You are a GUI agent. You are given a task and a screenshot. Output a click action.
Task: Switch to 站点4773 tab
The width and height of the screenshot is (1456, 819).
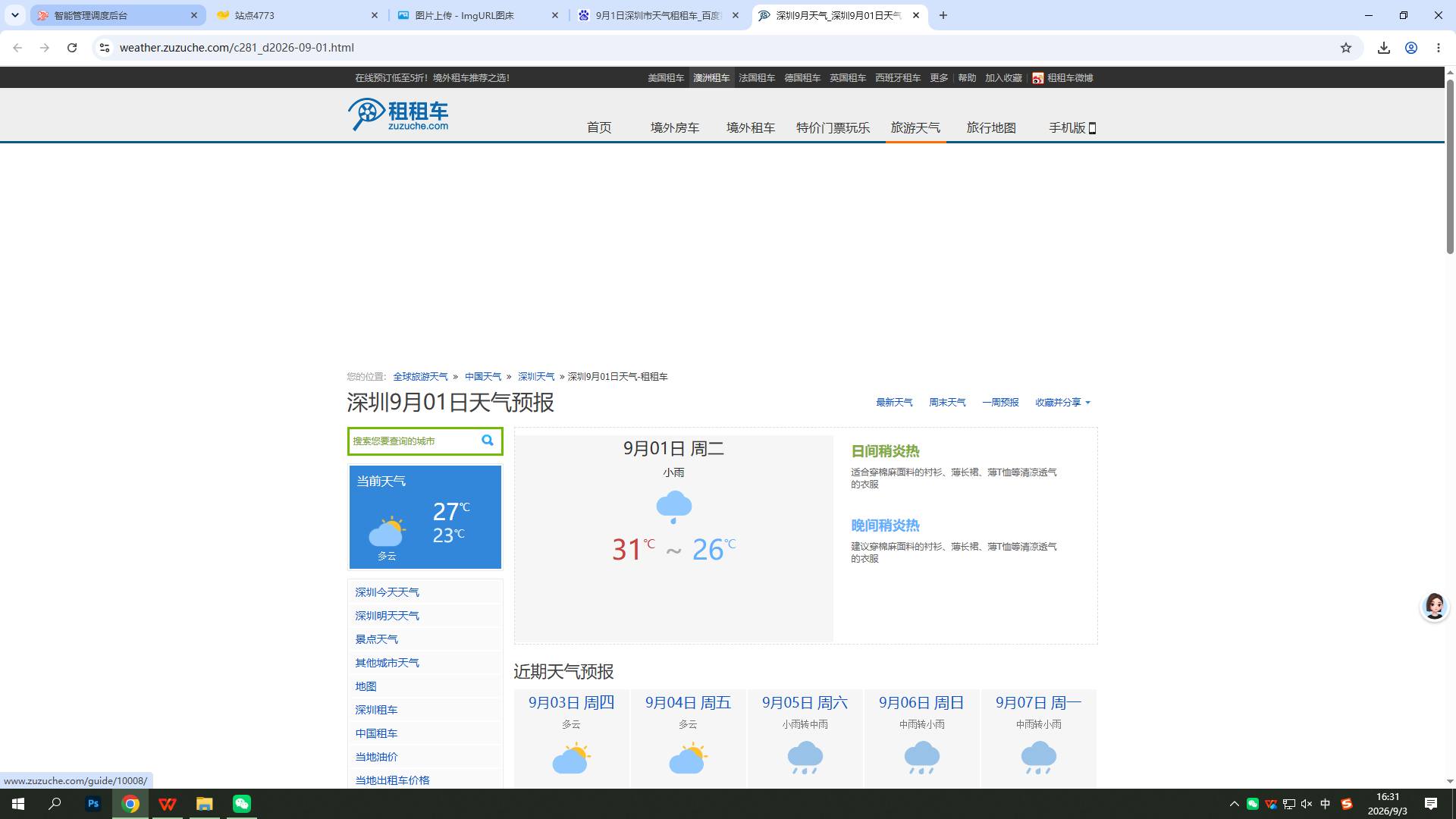point(298,15)
